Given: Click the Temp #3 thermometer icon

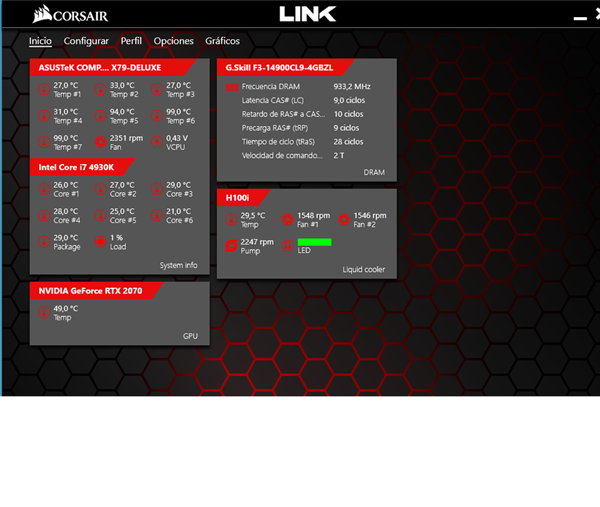Looking at the screenshot, I should (157, 90).
